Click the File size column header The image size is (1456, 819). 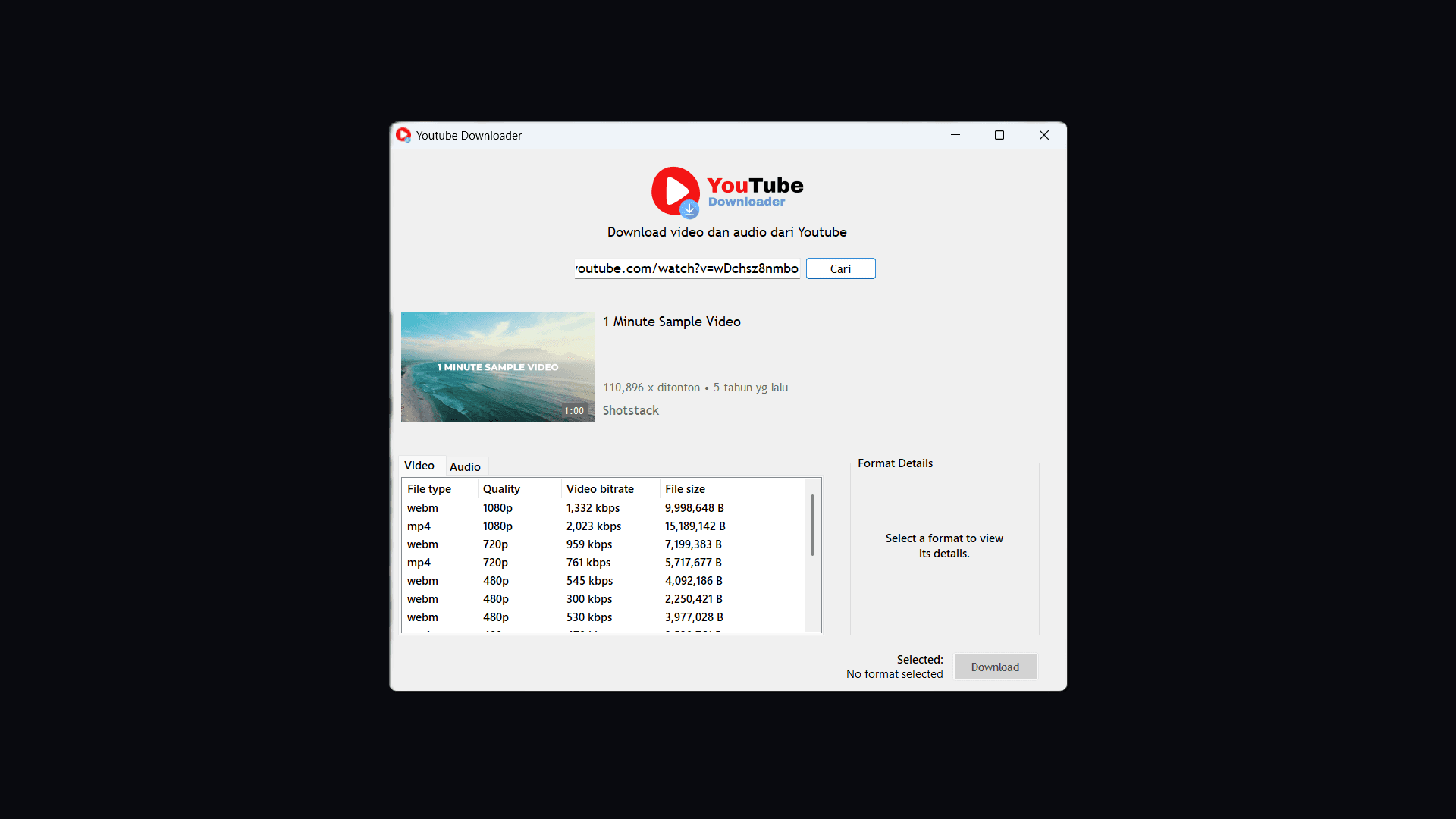tap(717, 489)
